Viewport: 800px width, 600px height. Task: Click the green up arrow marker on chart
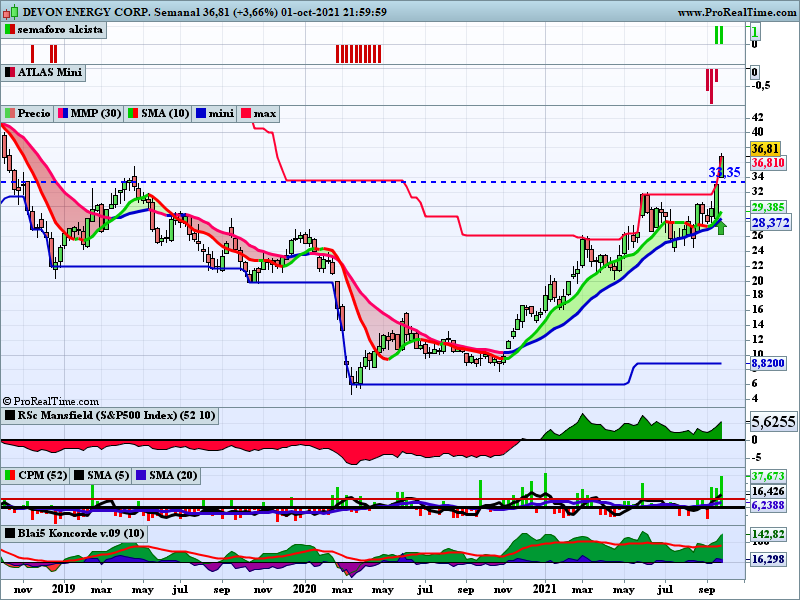pos(721,228)
